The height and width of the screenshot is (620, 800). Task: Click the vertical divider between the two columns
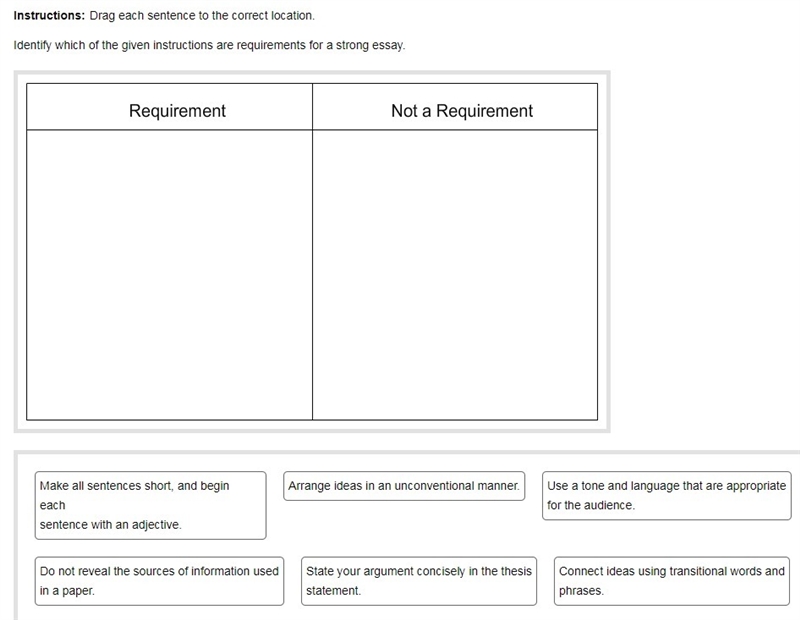(312, 275)
